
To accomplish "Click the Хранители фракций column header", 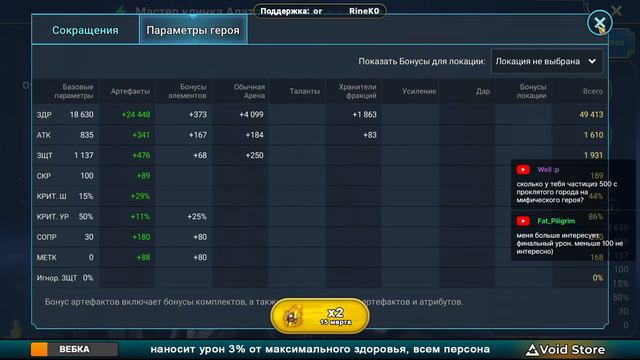I will tap(357, 91).
